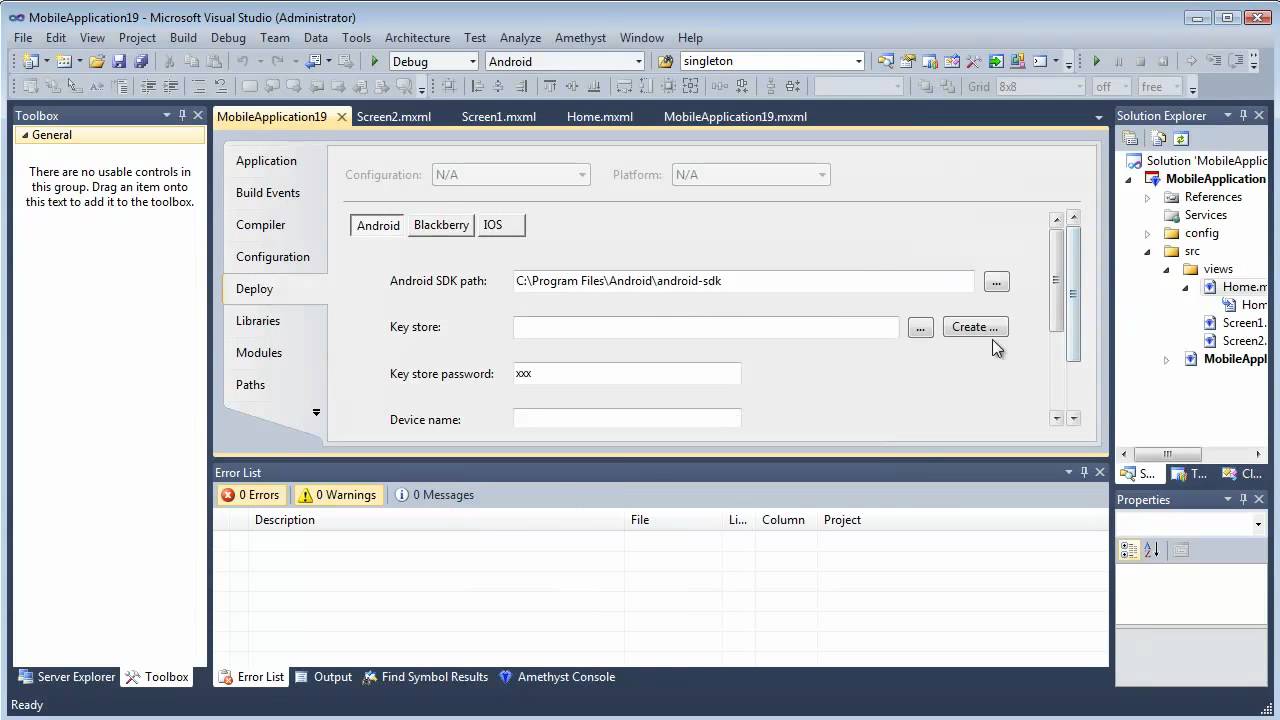This screenshot has height=720, width=1280.
Task: Open the Architecture menu
Action: click(417, 38)
